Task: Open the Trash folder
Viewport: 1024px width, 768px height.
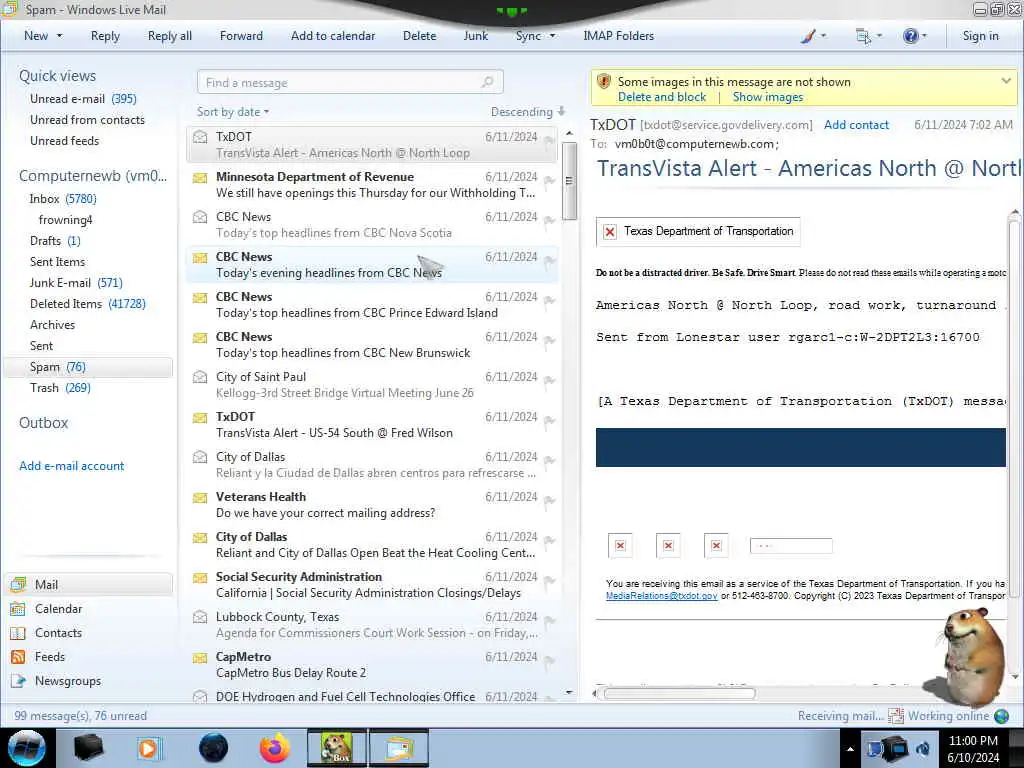Action: (60, 387)
